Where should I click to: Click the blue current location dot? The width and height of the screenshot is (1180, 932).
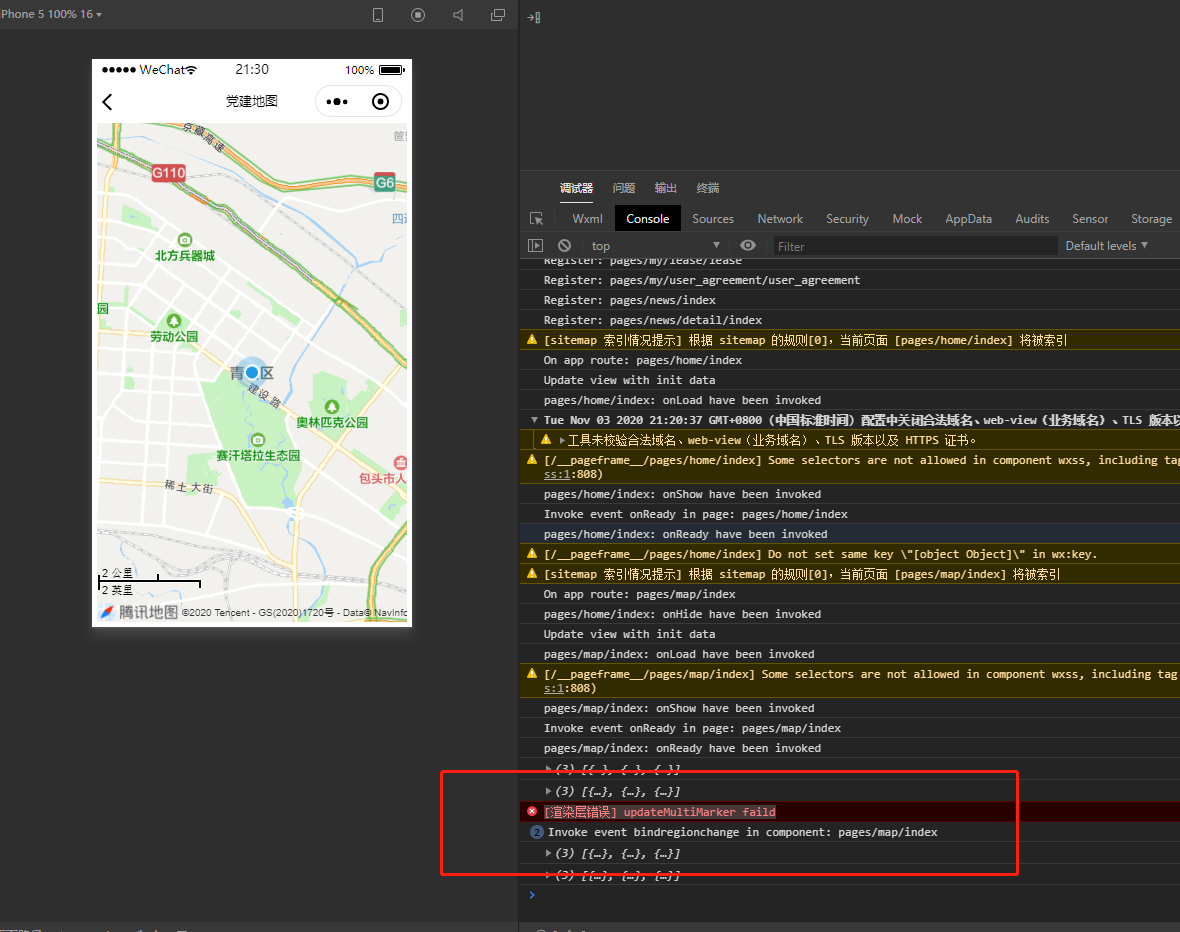coord(252,373)
